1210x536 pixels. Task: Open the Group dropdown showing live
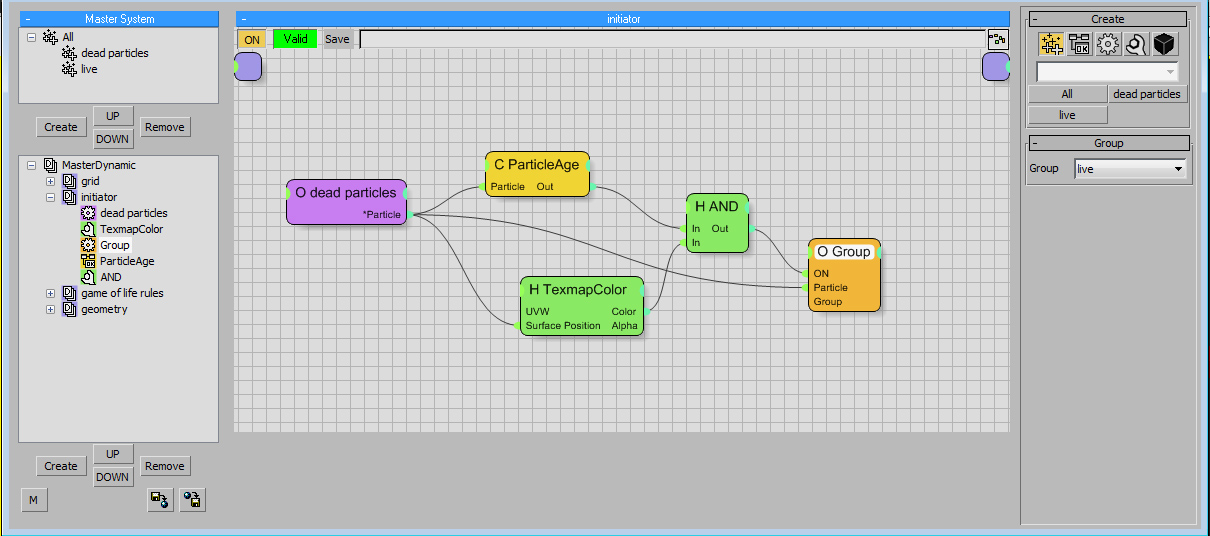(1130, 169)
